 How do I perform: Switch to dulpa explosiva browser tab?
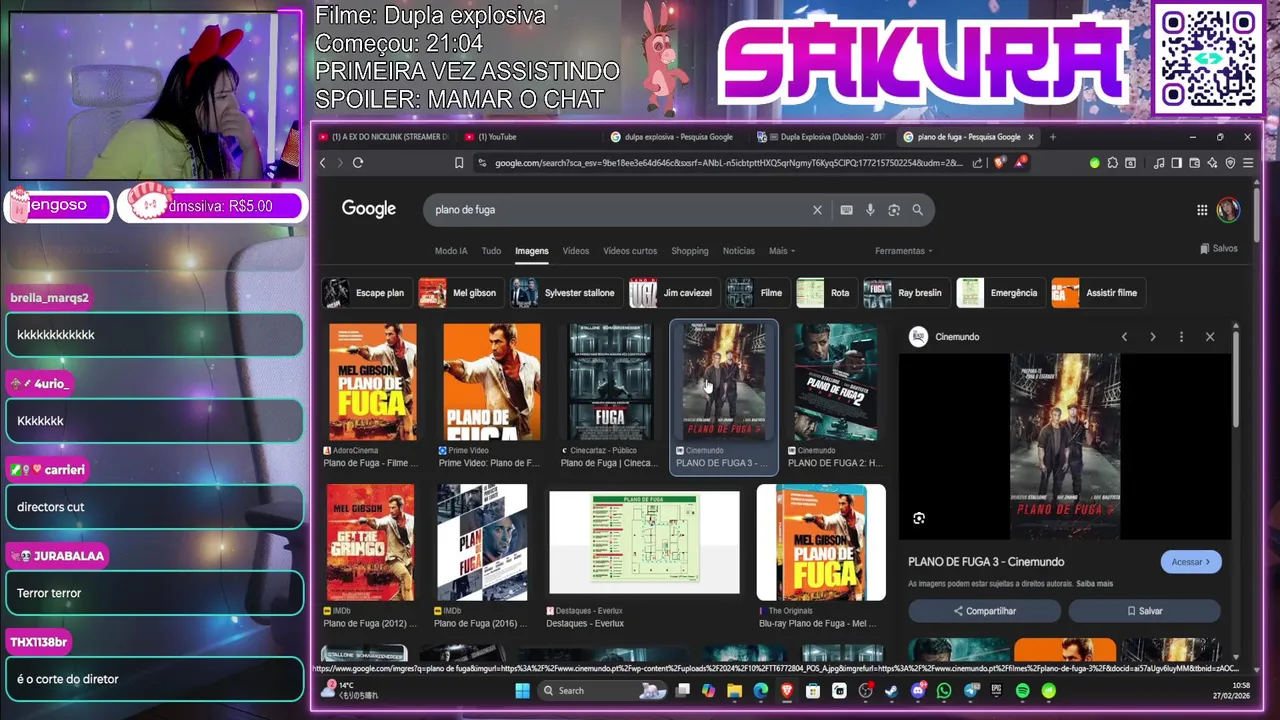click(x=673, y=137)
